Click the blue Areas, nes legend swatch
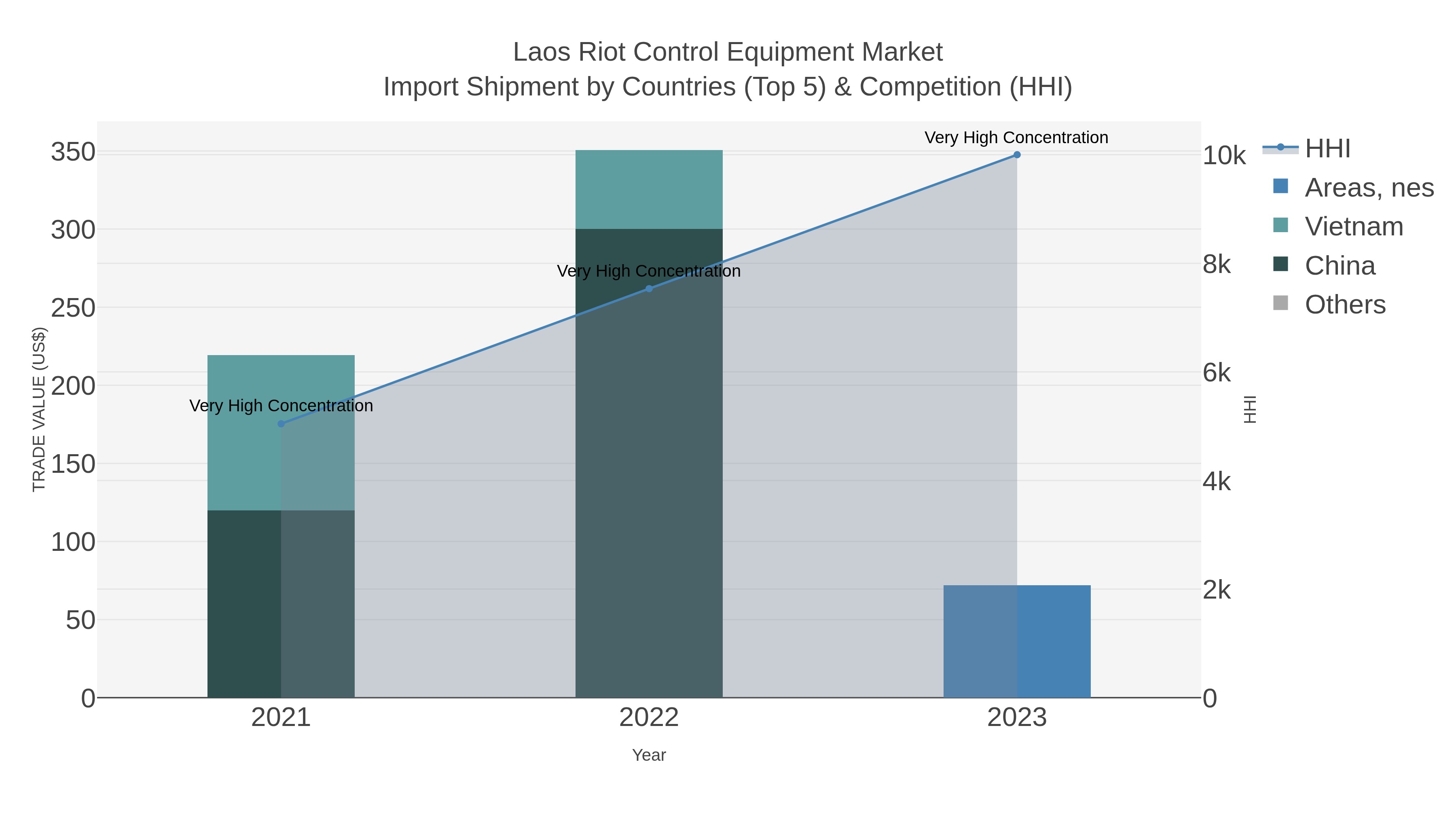 point(1280,186)
